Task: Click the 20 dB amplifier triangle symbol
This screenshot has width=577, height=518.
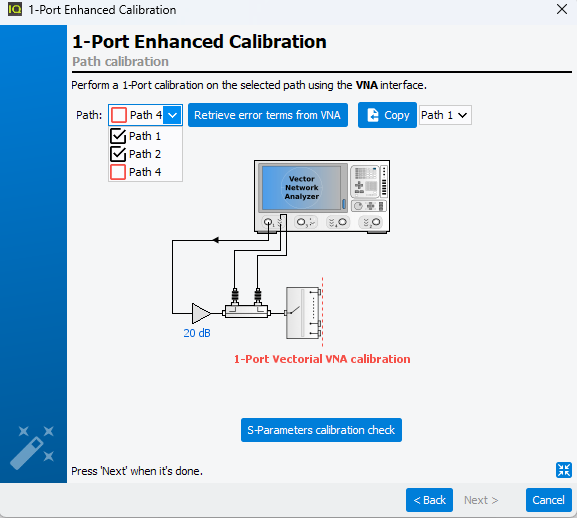Action: [x=201, y=313]
